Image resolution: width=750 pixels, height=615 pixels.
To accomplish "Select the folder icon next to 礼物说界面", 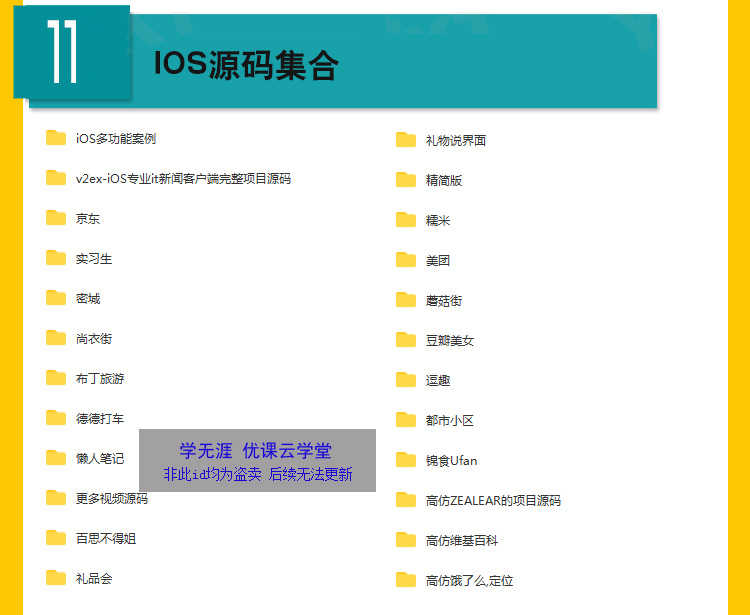I will pyautogui.click(x=406, y=140).
